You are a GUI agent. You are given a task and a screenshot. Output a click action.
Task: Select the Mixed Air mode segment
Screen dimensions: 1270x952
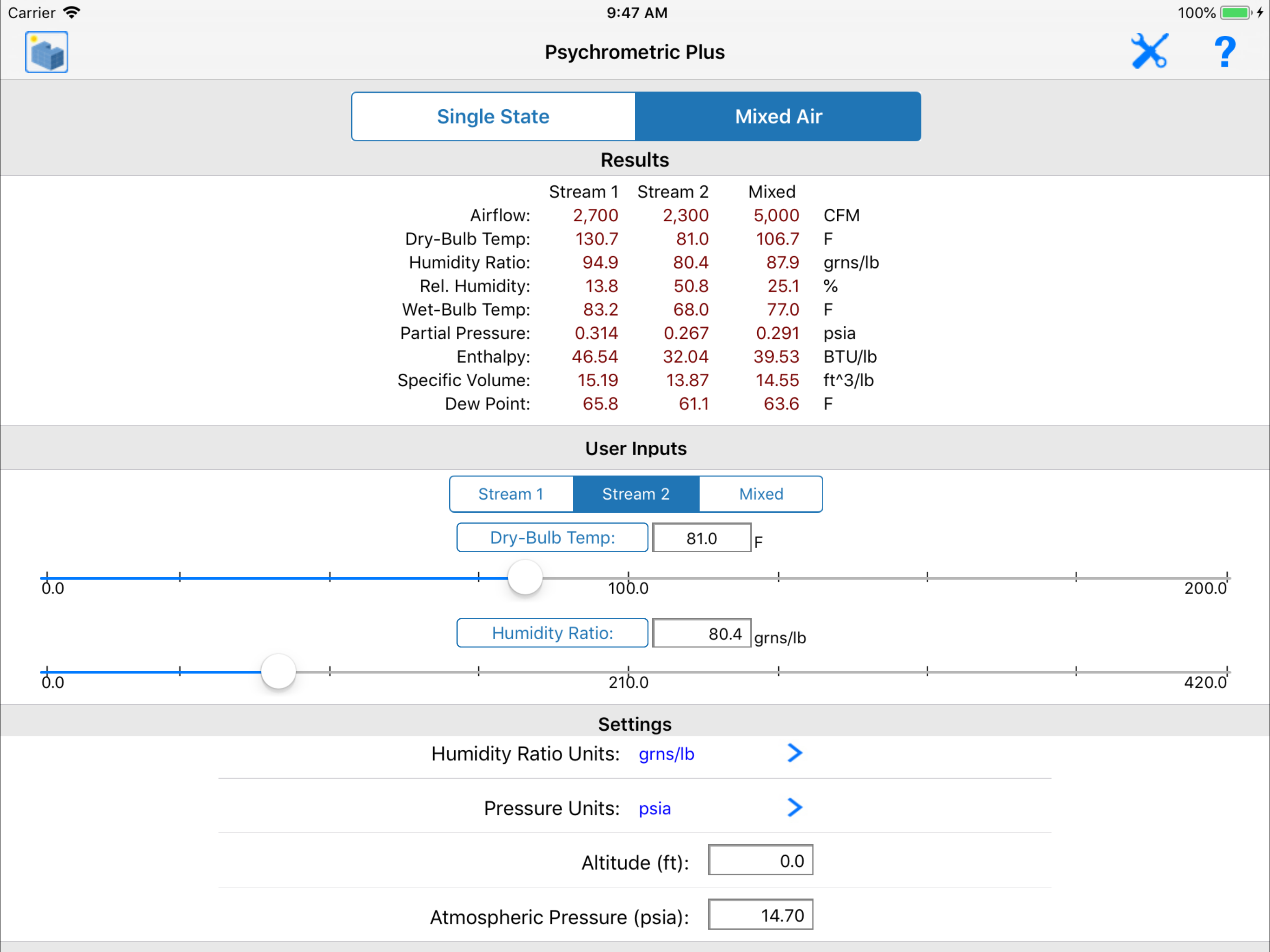pos(778,117)
